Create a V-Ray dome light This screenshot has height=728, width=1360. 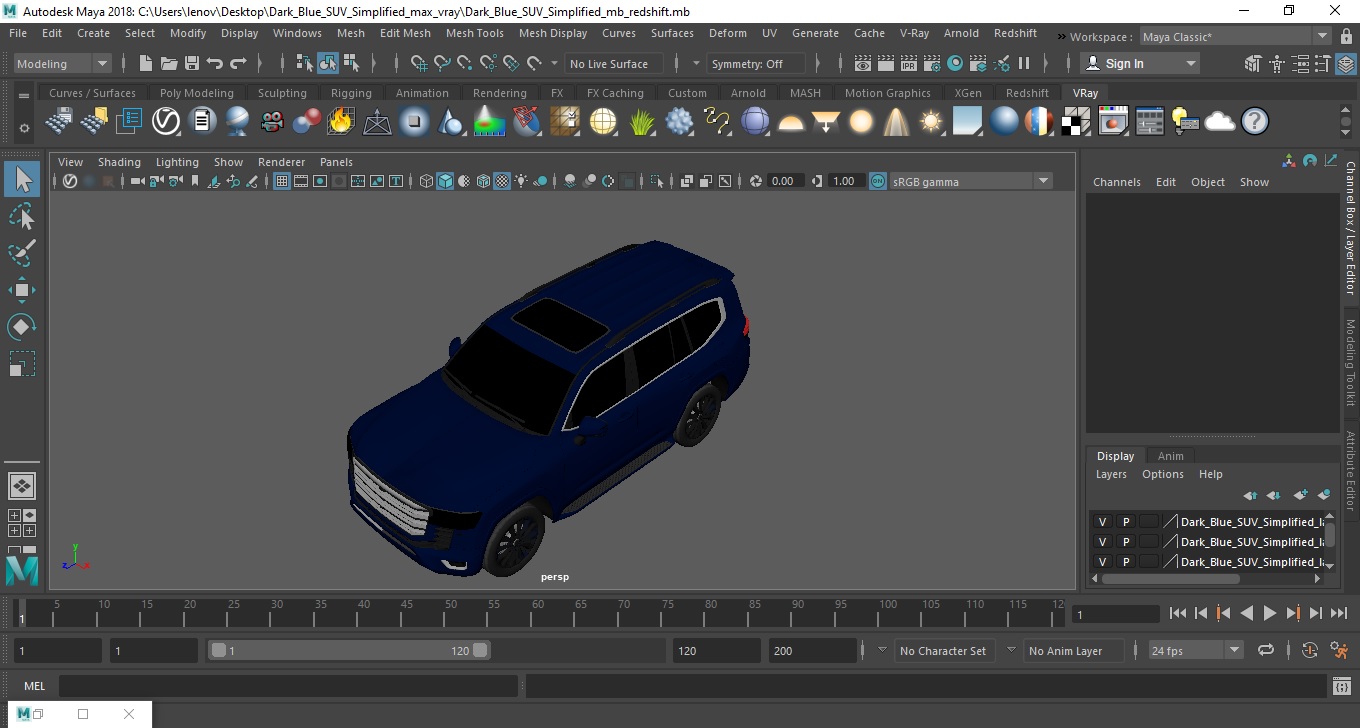(x=791, y=122)
